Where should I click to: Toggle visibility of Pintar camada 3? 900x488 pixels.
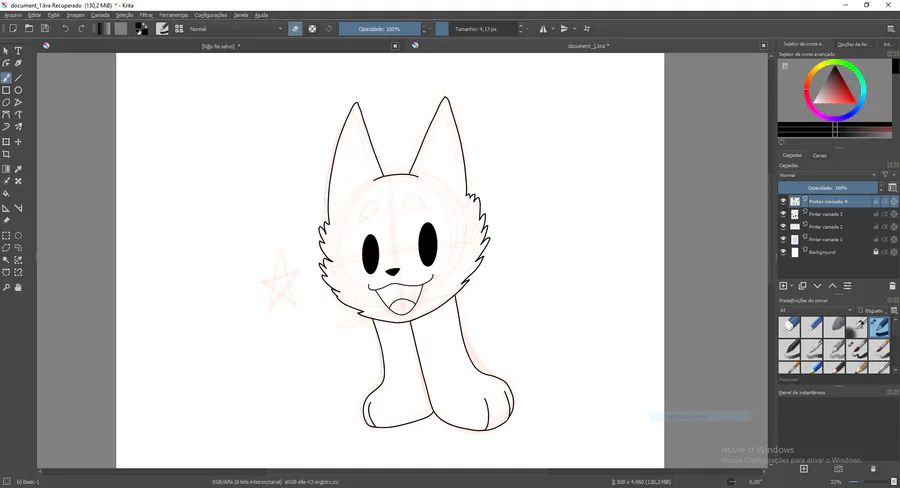[x=784, y=214]
